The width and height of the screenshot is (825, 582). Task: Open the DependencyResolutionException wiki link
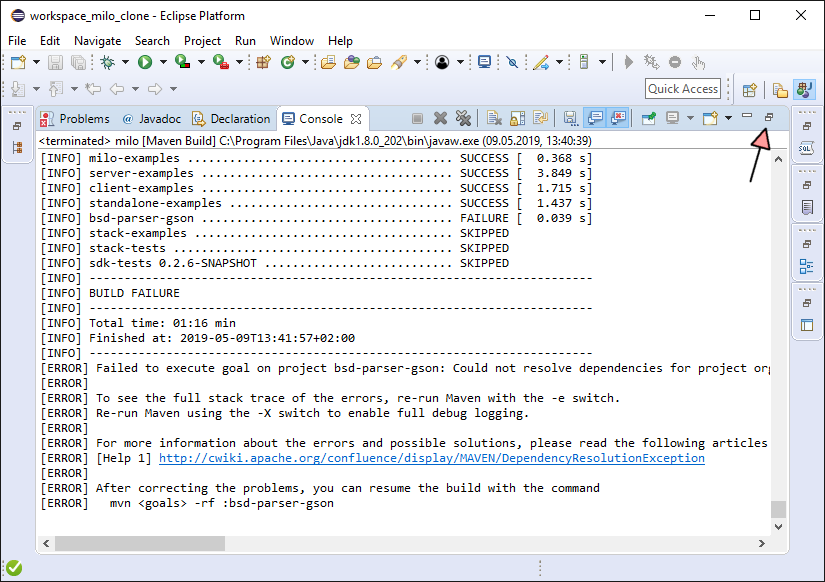pos(431,458)
